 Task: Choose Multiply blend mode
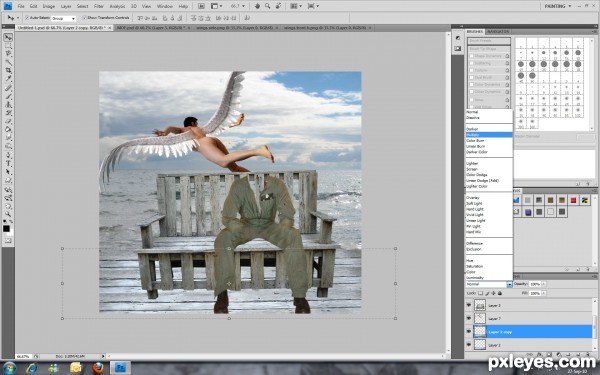[489, 135]
